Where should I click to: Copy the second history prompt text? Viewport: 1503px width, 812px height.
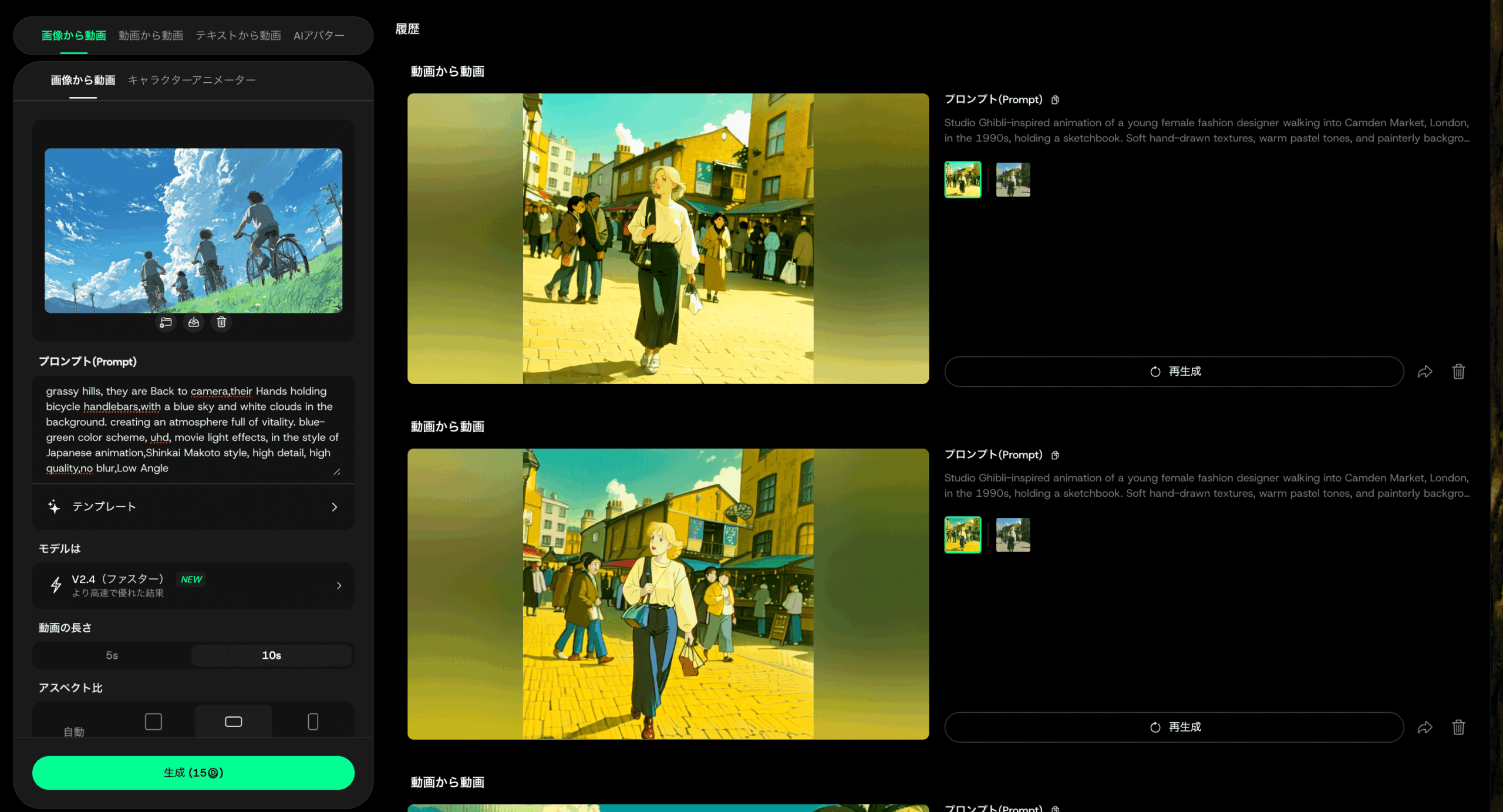coord(1055,455)
